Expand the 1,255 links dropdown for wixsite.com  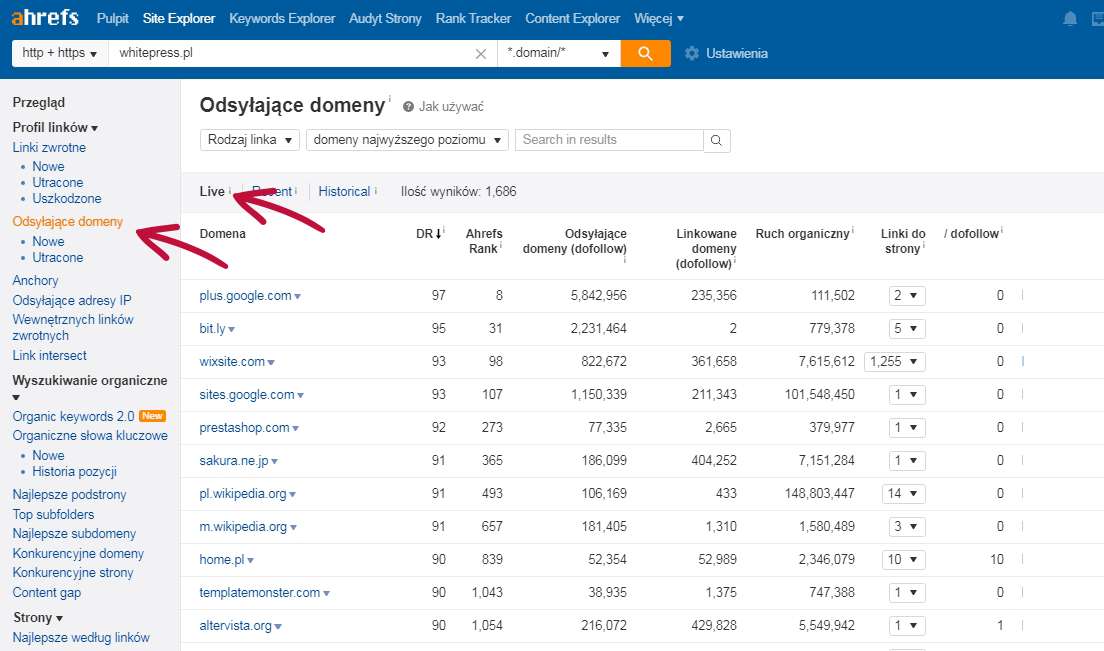[x=895, y=362]
